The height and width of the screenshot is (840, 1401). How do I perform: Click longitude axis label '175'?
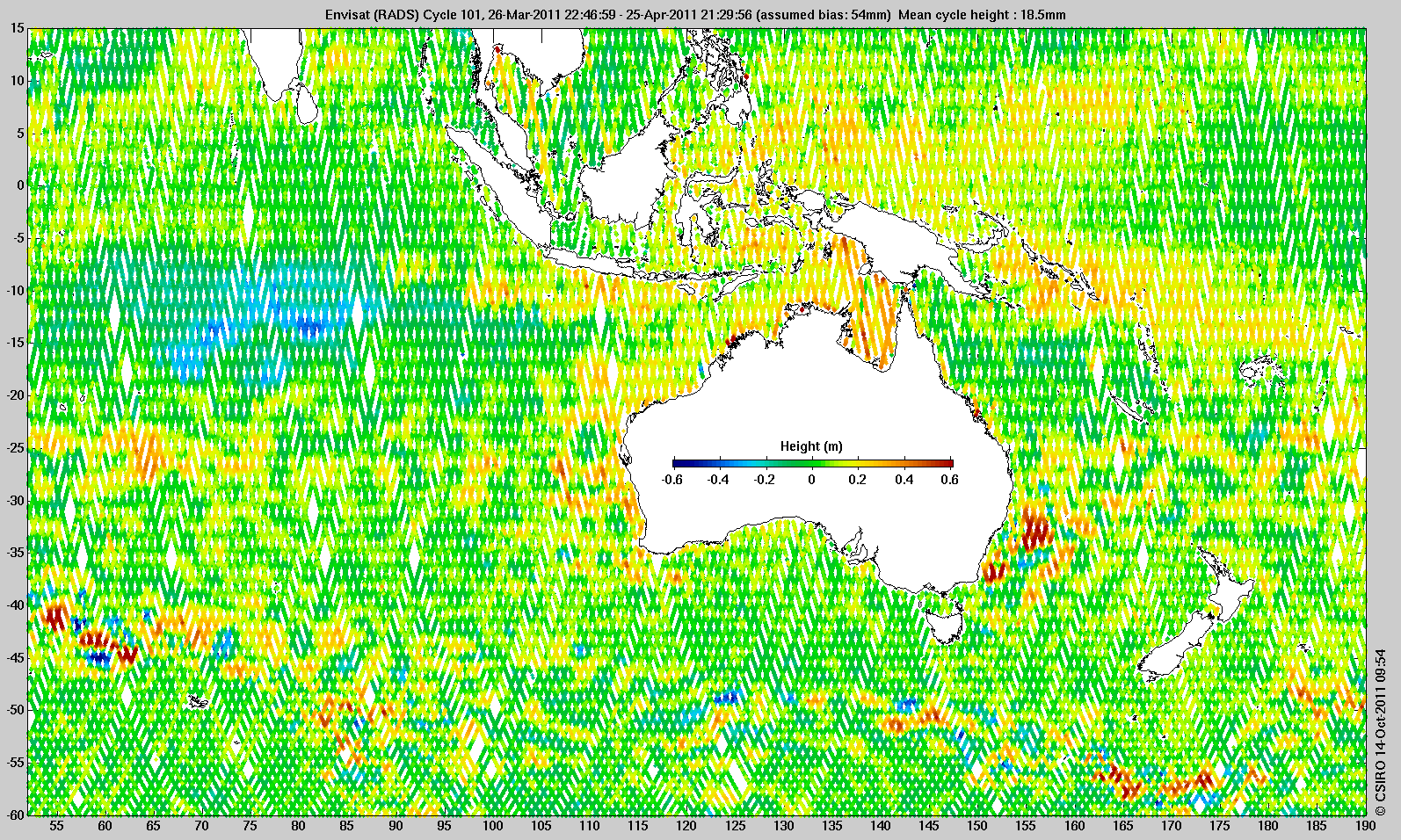tap(1220, 825)
